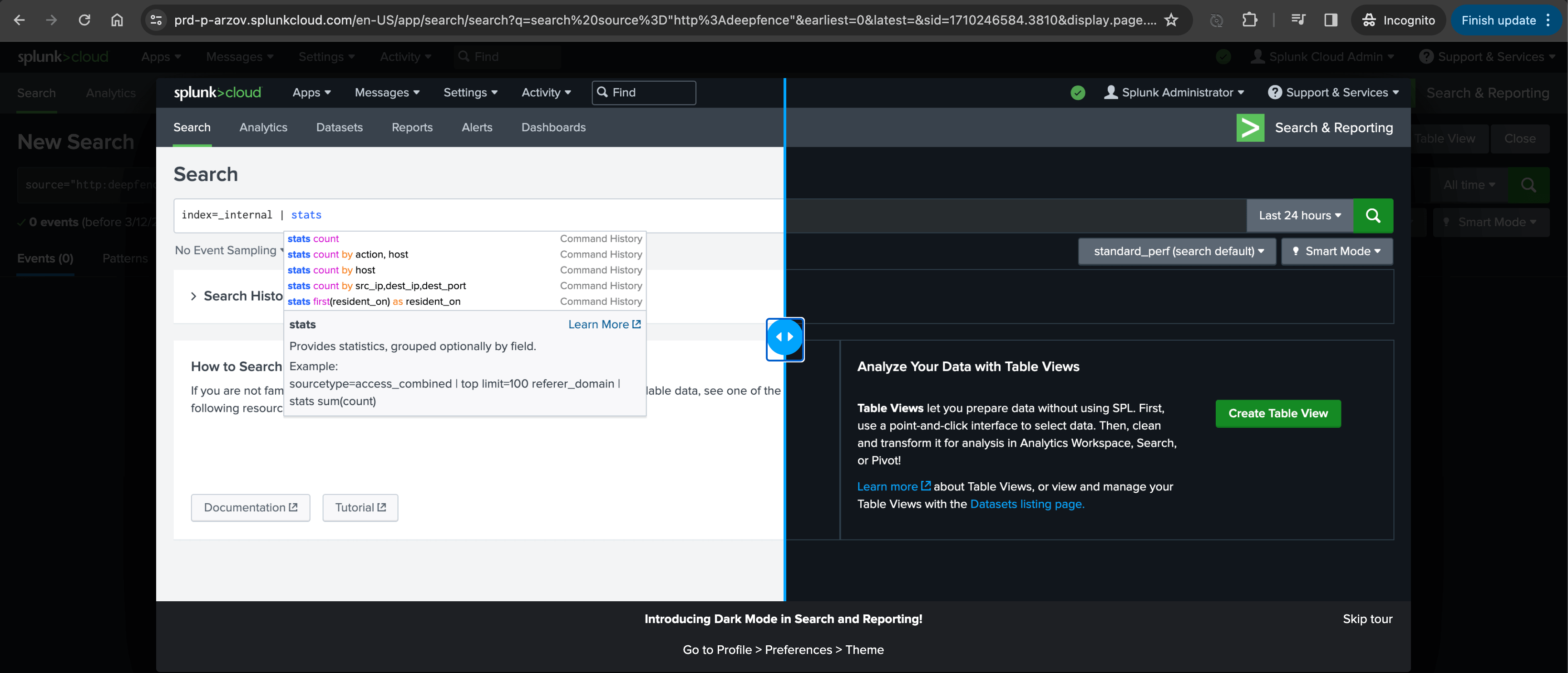Bookmark page with star icon
The image size is (1568, 673).
[1170, 20]
